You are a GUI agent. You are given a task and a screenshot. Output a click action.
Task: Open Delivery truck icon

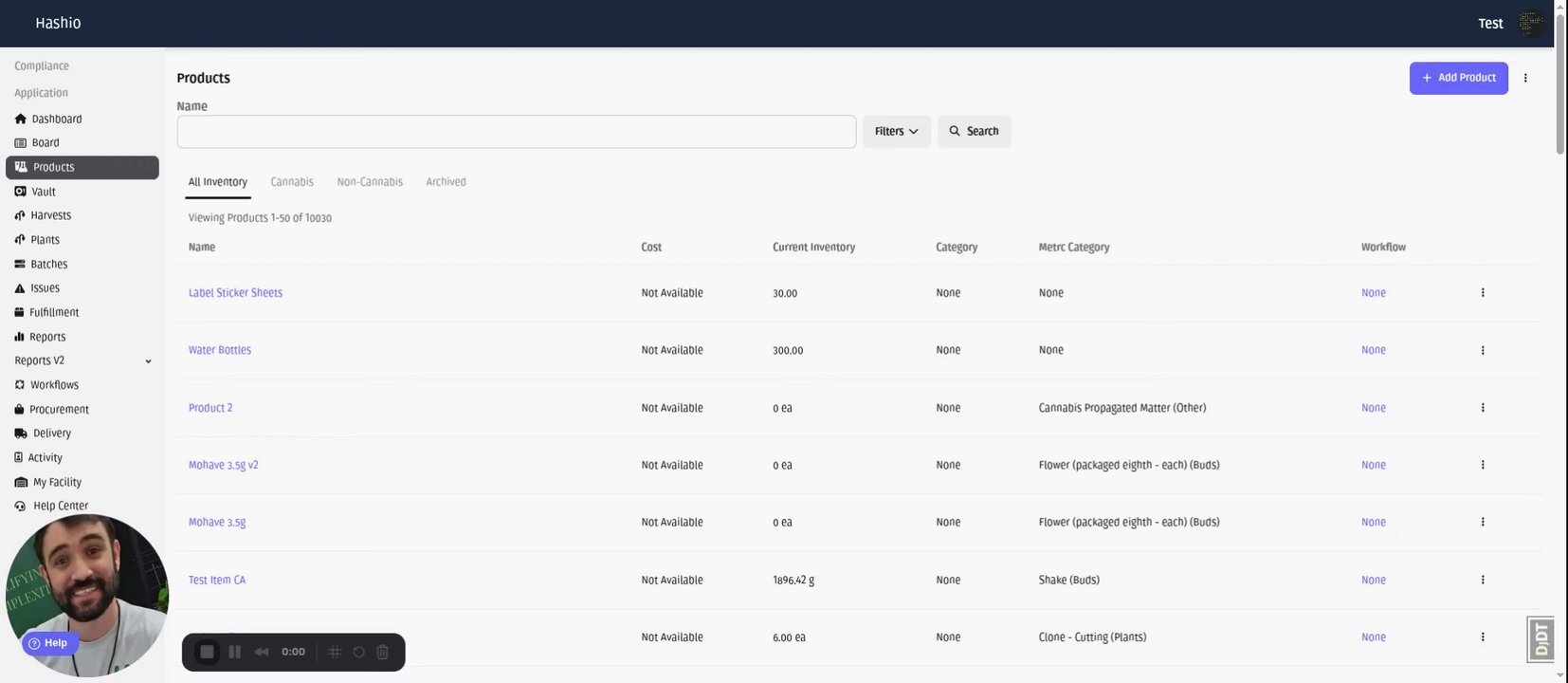21,434
